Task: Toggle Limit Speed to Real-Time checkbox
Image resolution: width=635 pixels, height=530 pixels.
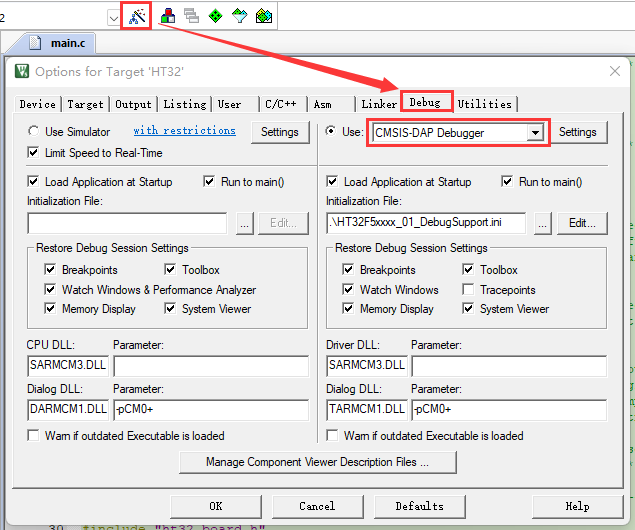Action: click(x=35, y=153)
